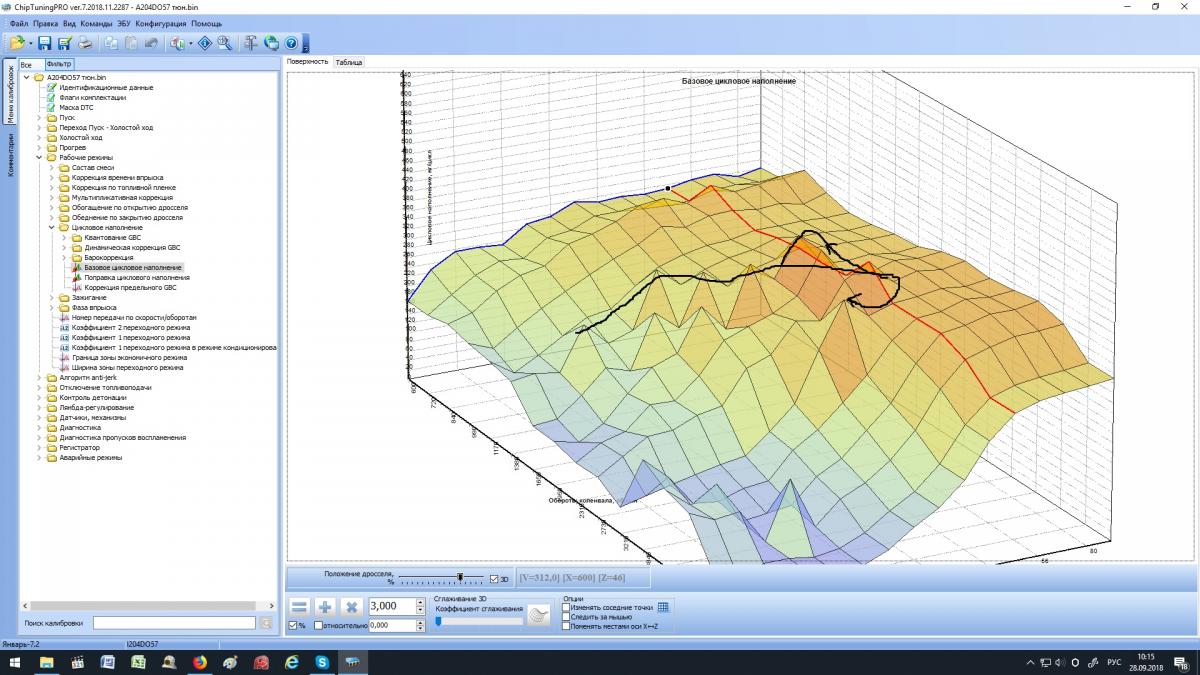Expand the Зажигание folder
Viewport: 1200px width, 675px height.
click(x=52, y=297)
